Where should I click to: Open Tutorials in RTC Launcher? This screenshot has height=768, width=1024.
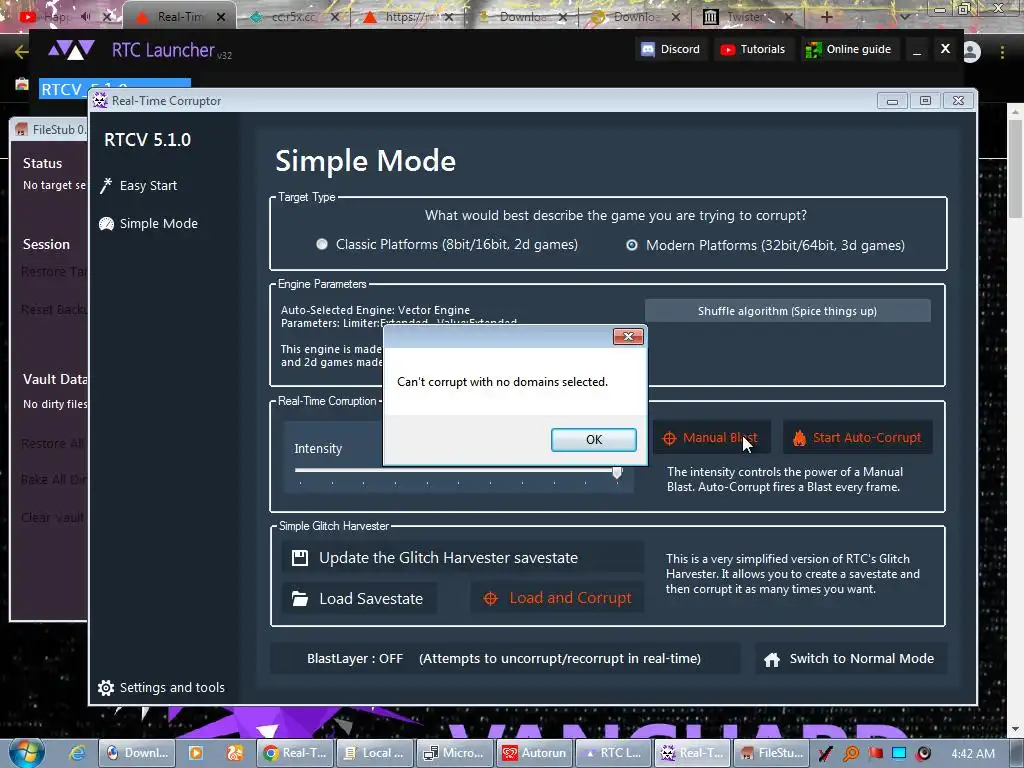[753, 49]
